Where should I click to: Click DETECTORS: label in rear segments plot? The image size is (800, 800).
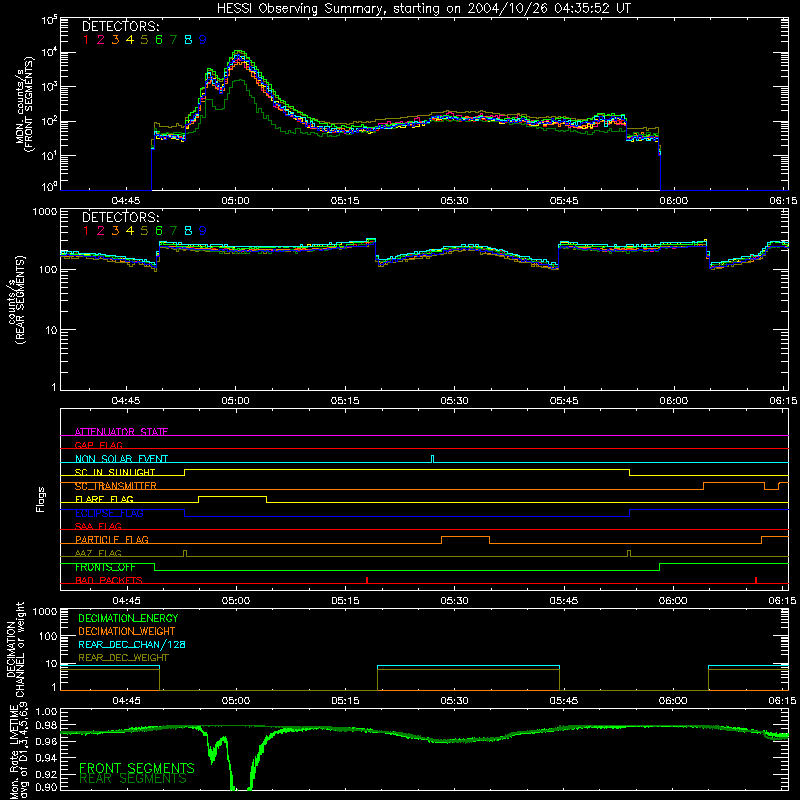pyautogui.click(x=121, y=217)
